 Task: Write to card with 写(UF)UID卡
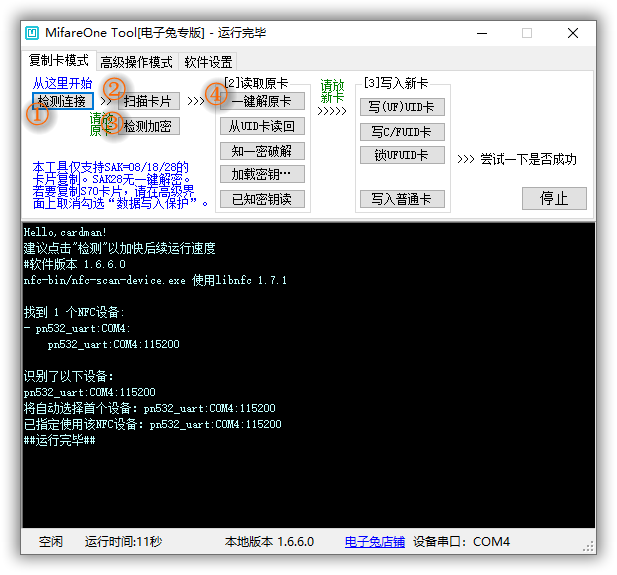pos(402,107)
